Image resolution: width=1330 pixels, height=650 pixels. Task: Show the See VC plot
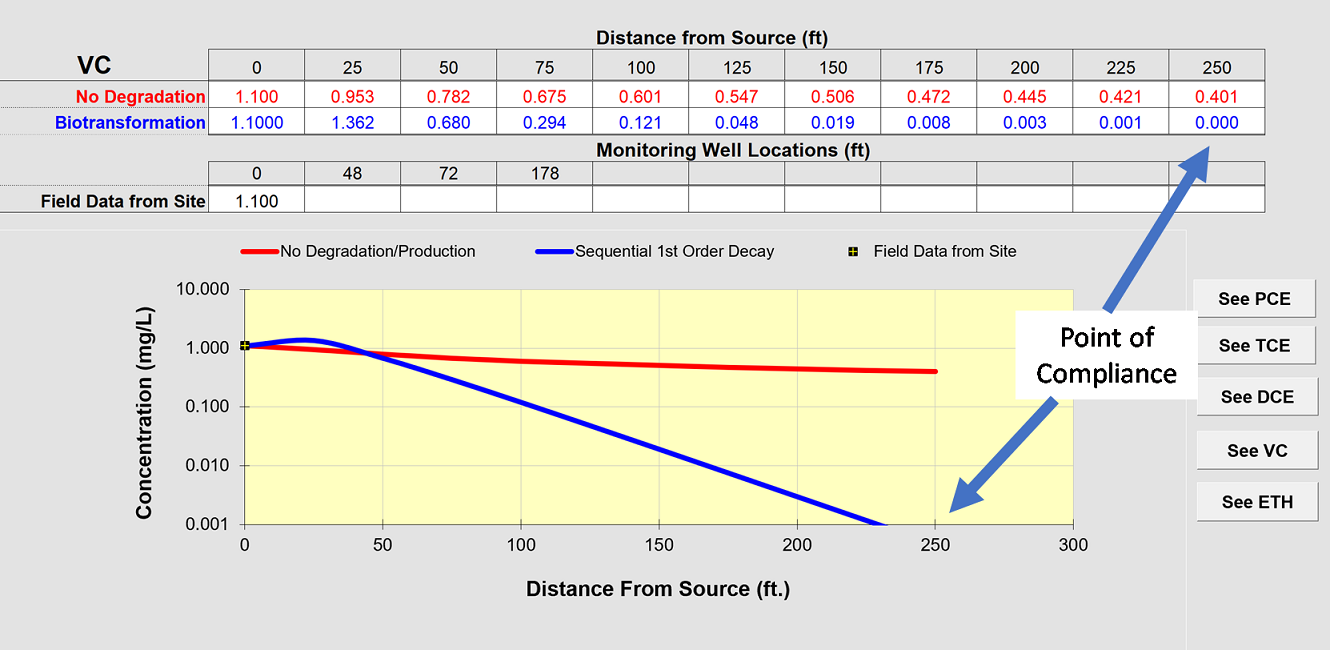coord(1257,451)
